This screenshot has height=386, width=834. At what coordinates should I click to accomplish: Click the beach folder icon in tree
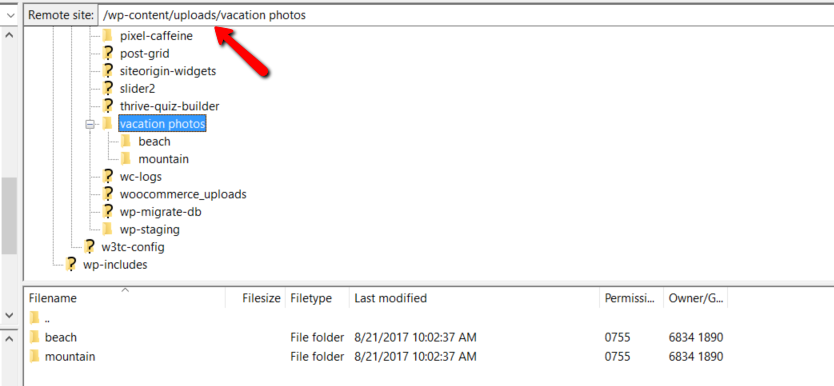[x=126, y=141]
